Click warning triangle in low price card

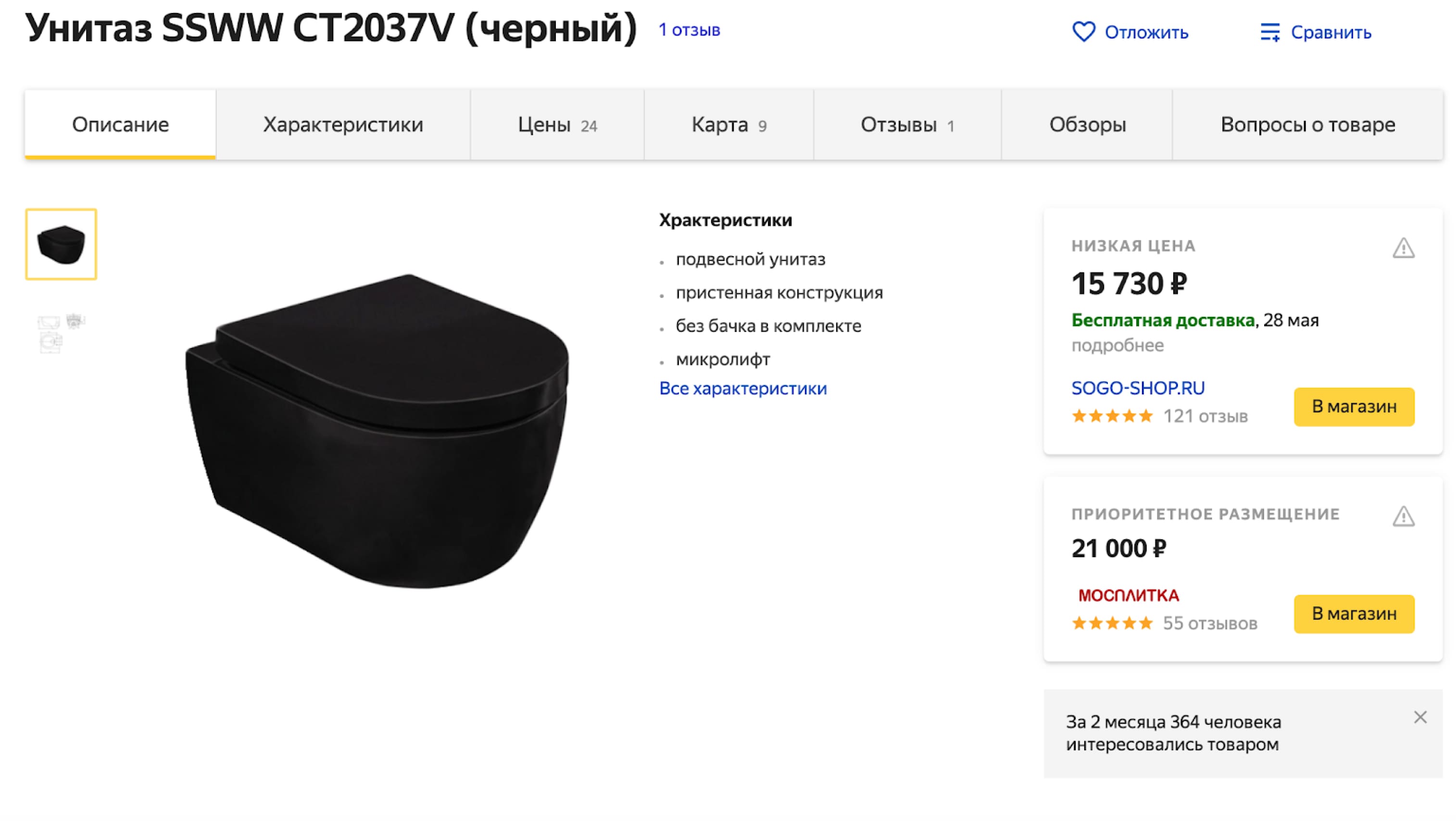pyautogui.click(x=1403, y=248)
